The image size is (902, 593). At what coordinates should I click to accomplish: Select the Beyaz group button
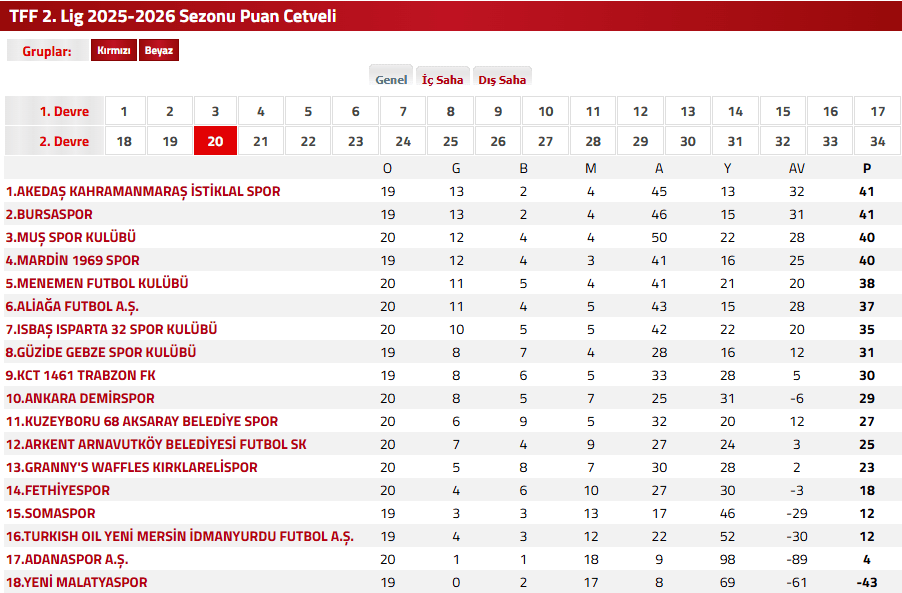pyautogui.click(x=160, y=49)
